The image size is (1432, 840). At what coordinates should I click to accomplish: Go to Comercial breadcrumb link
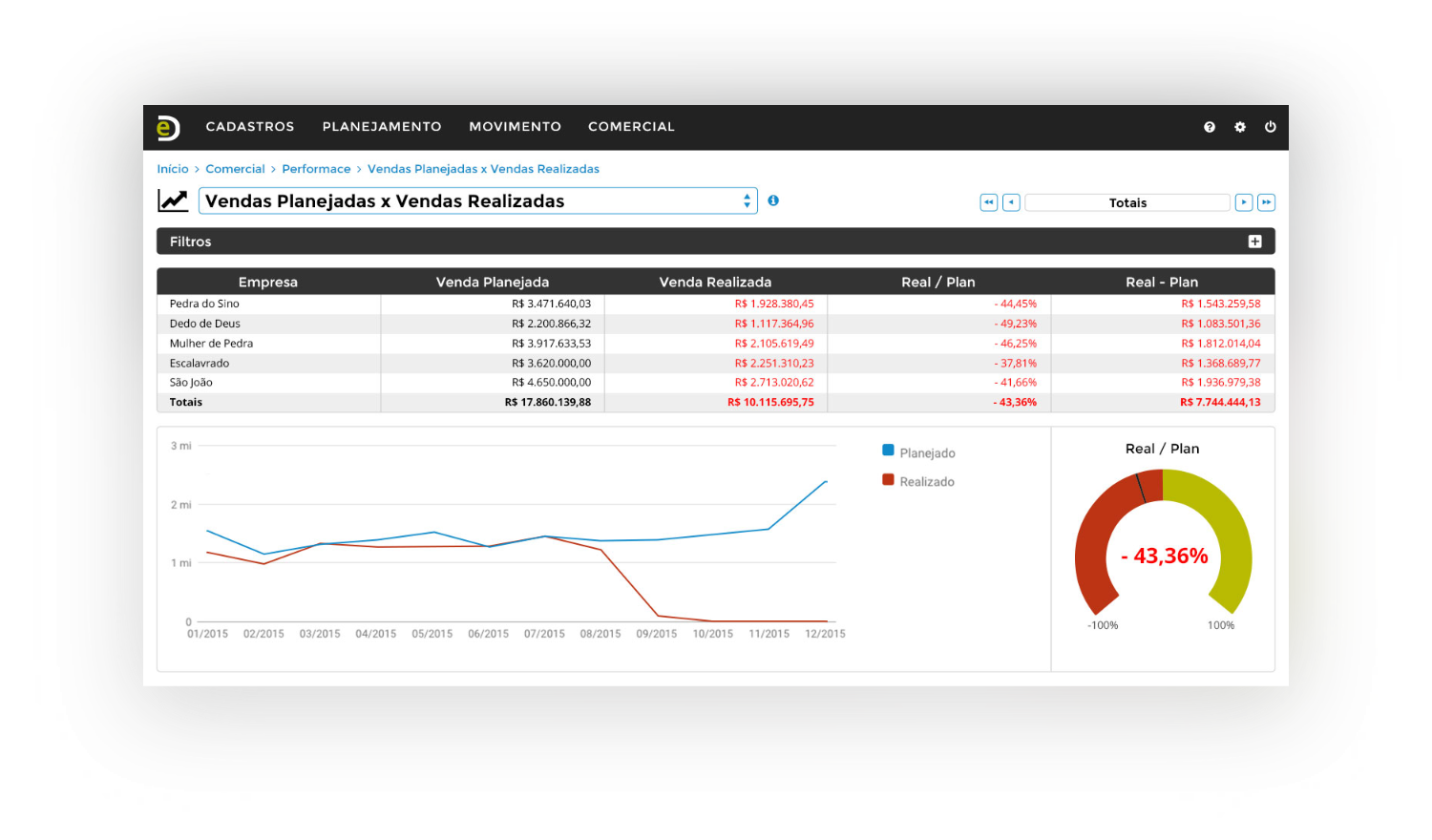point(235,169)
